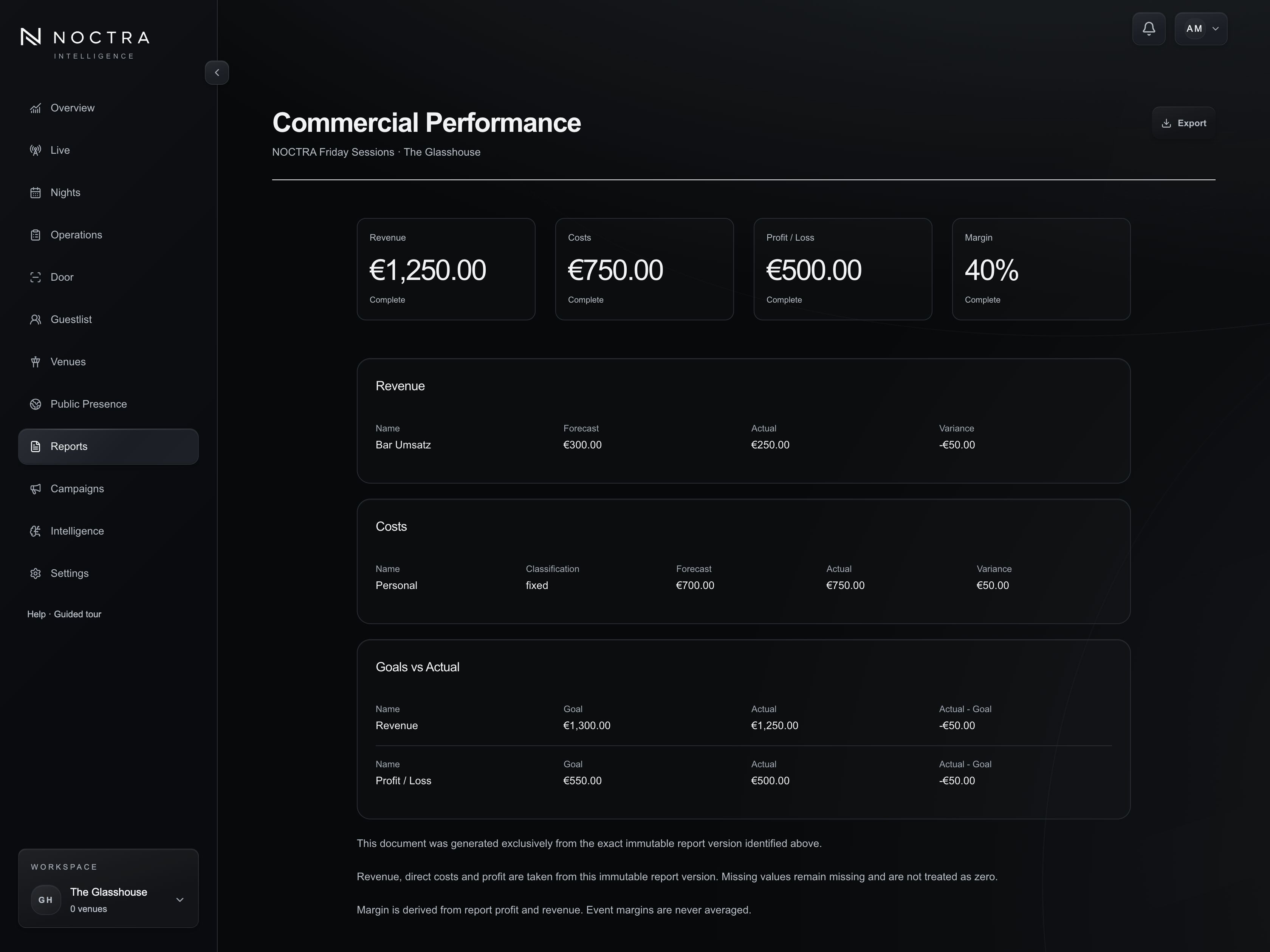Click the Intelligence brain icon
The height and width of the screenshot is (952, 1270).
point(36,532)
